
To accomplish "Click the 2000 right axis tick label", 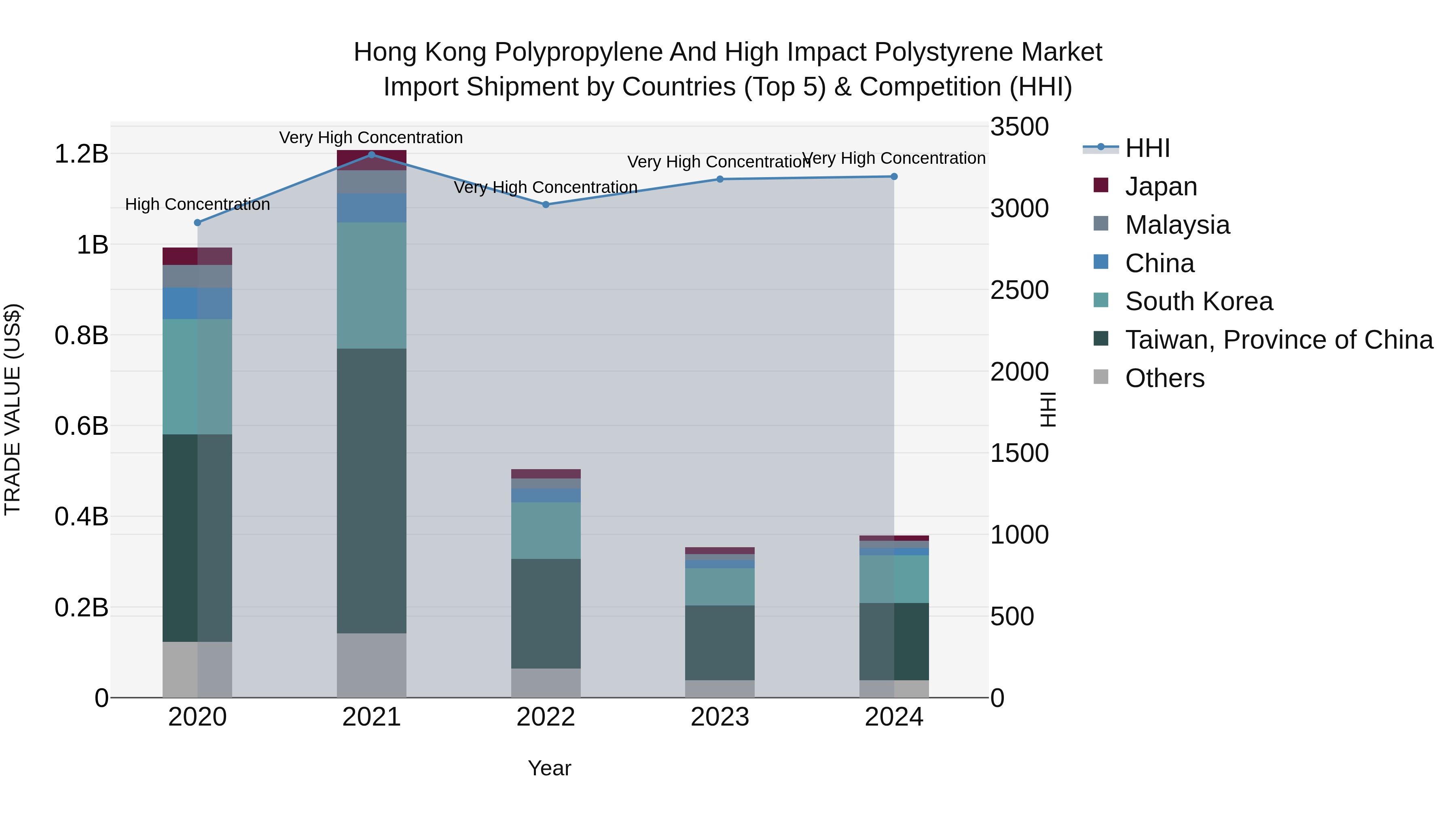I will tap(1020, 371).
